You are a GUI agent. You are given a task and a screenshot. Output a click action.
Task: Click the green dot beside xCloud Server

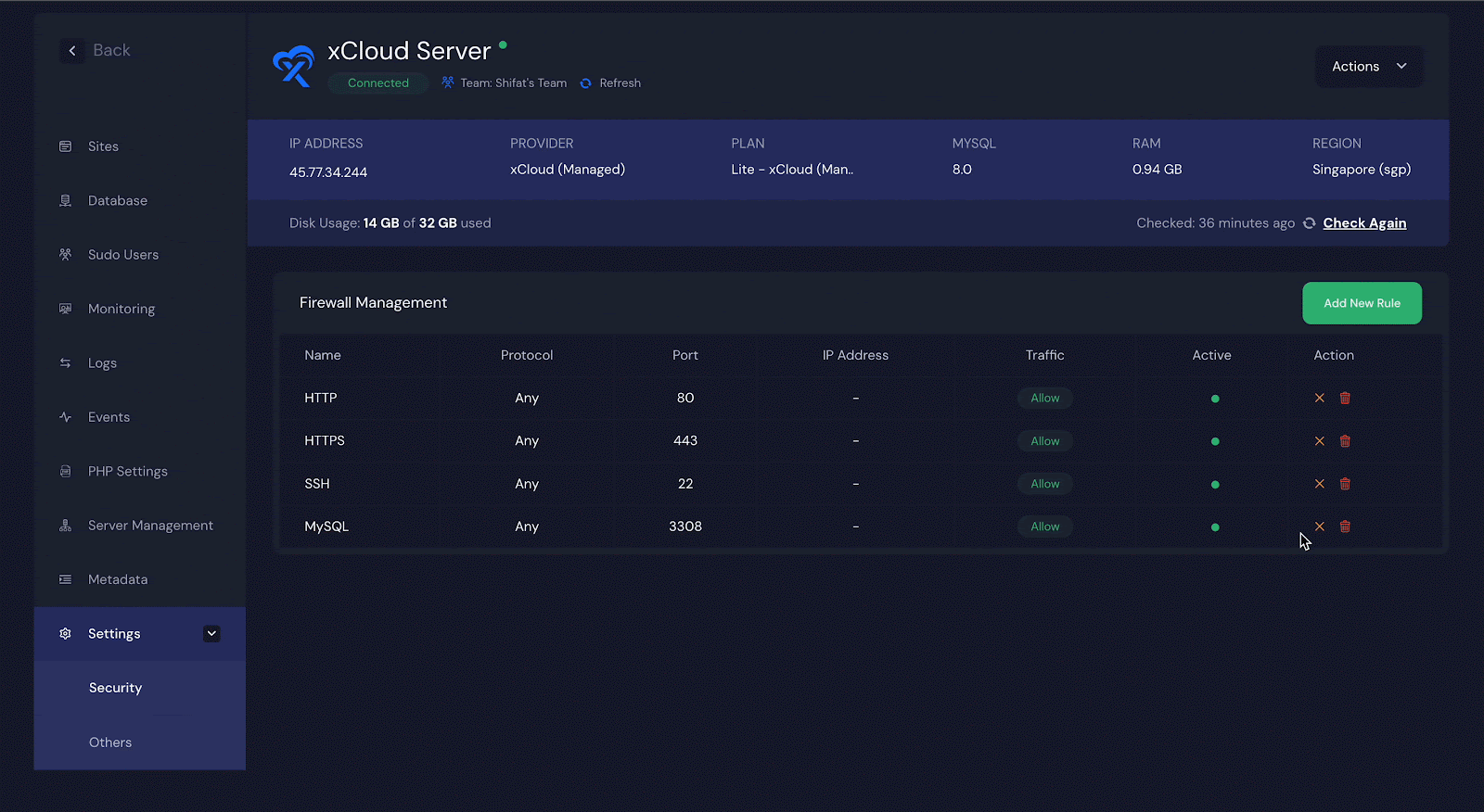coord(503,44)
